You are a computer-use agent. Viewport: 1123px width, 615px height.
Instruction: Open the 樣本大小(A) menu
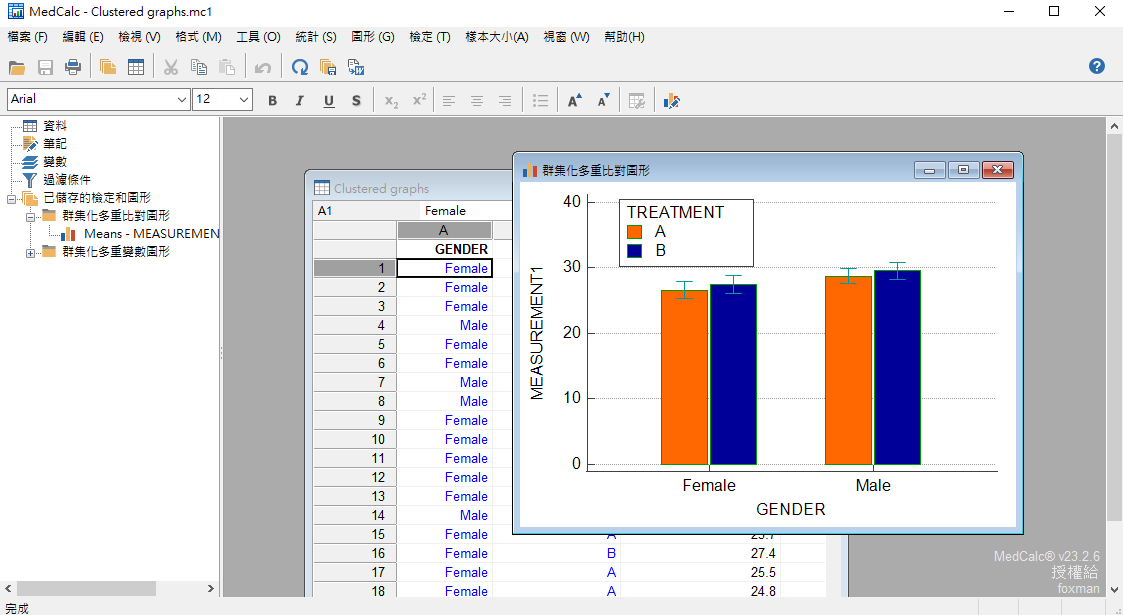(x=497, y=37)
